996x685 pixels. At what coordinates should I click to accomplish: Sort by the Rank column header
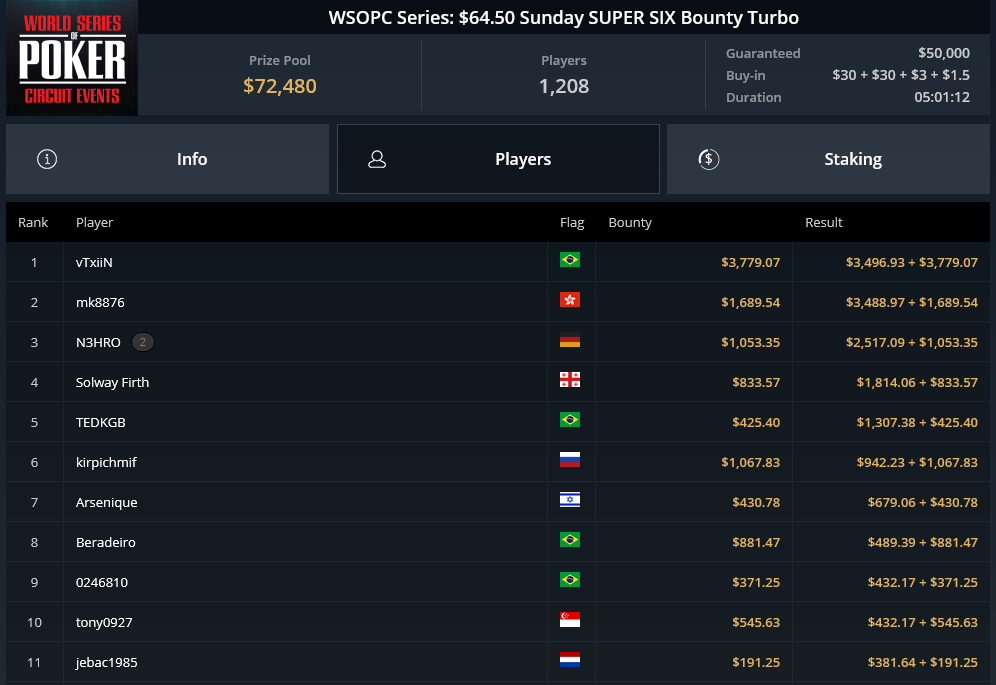(33, 222)
